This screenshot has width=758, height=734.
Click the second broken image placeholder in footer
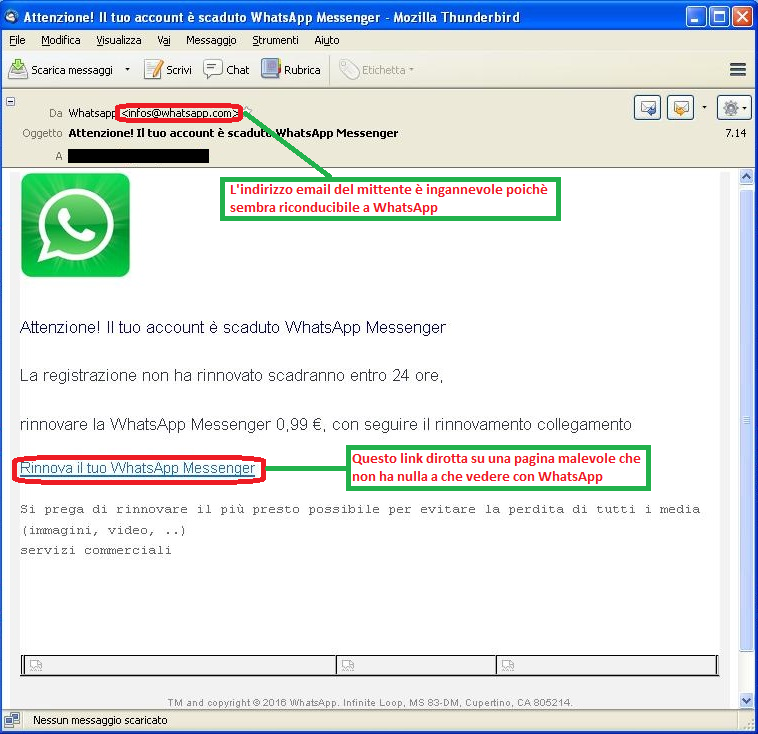348,665
